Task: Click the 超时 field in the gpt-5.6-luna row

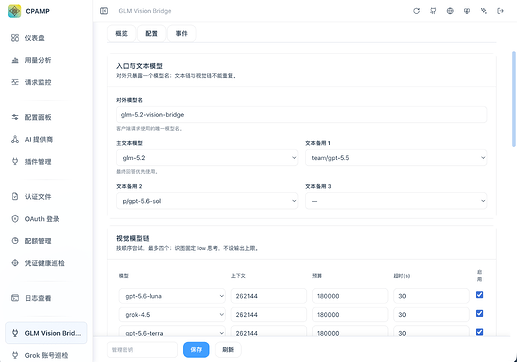Action: tap(431, 296)
